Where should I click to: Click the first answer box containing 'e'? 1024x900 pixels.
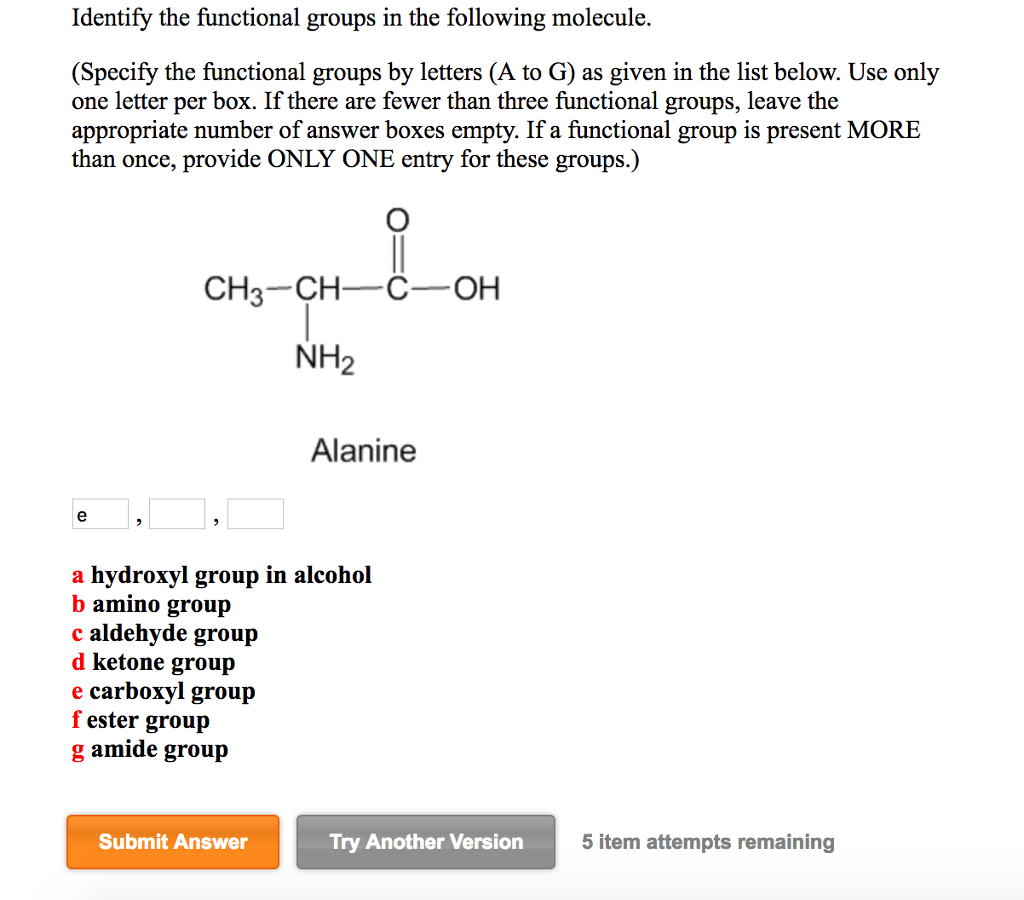click(100, 513)
